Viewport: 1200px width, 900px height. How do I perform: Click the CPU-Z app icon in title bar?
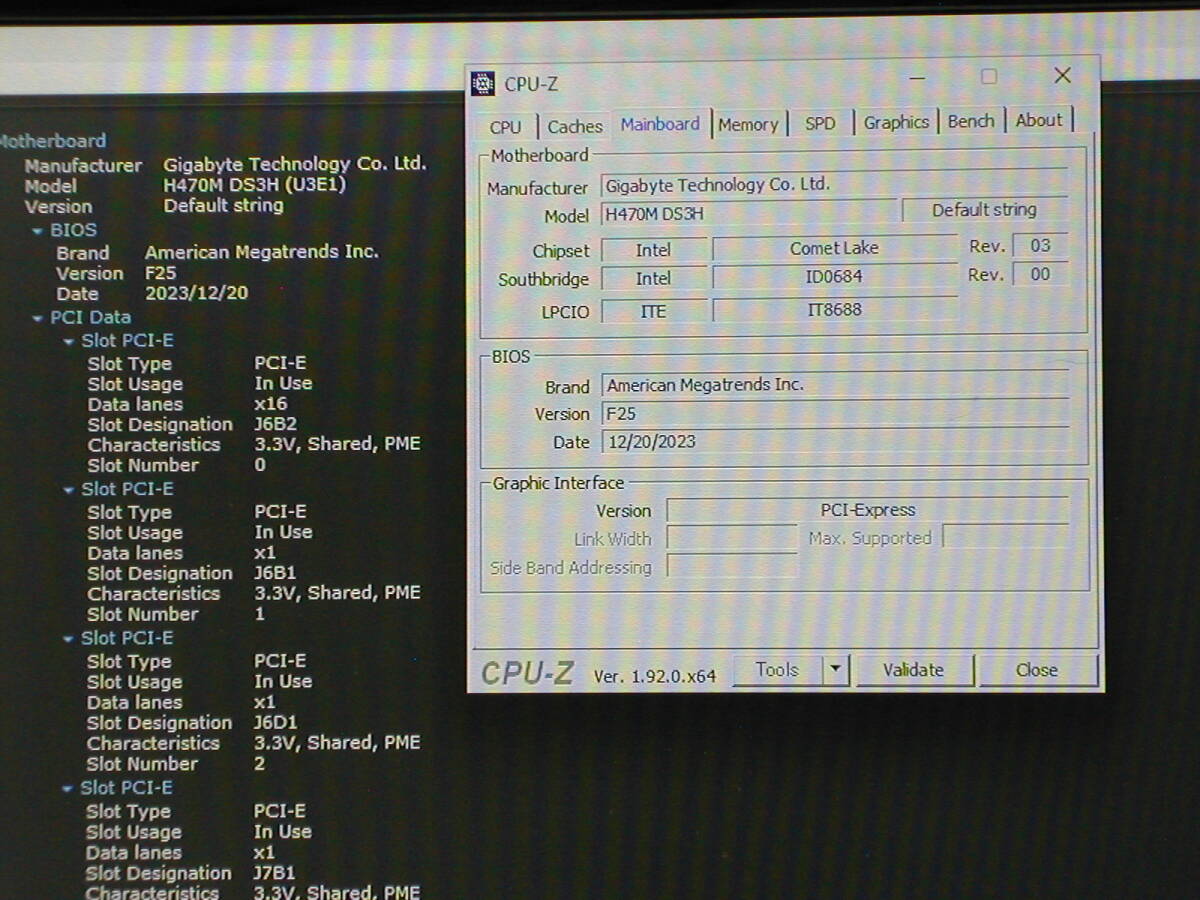(483, 83)
